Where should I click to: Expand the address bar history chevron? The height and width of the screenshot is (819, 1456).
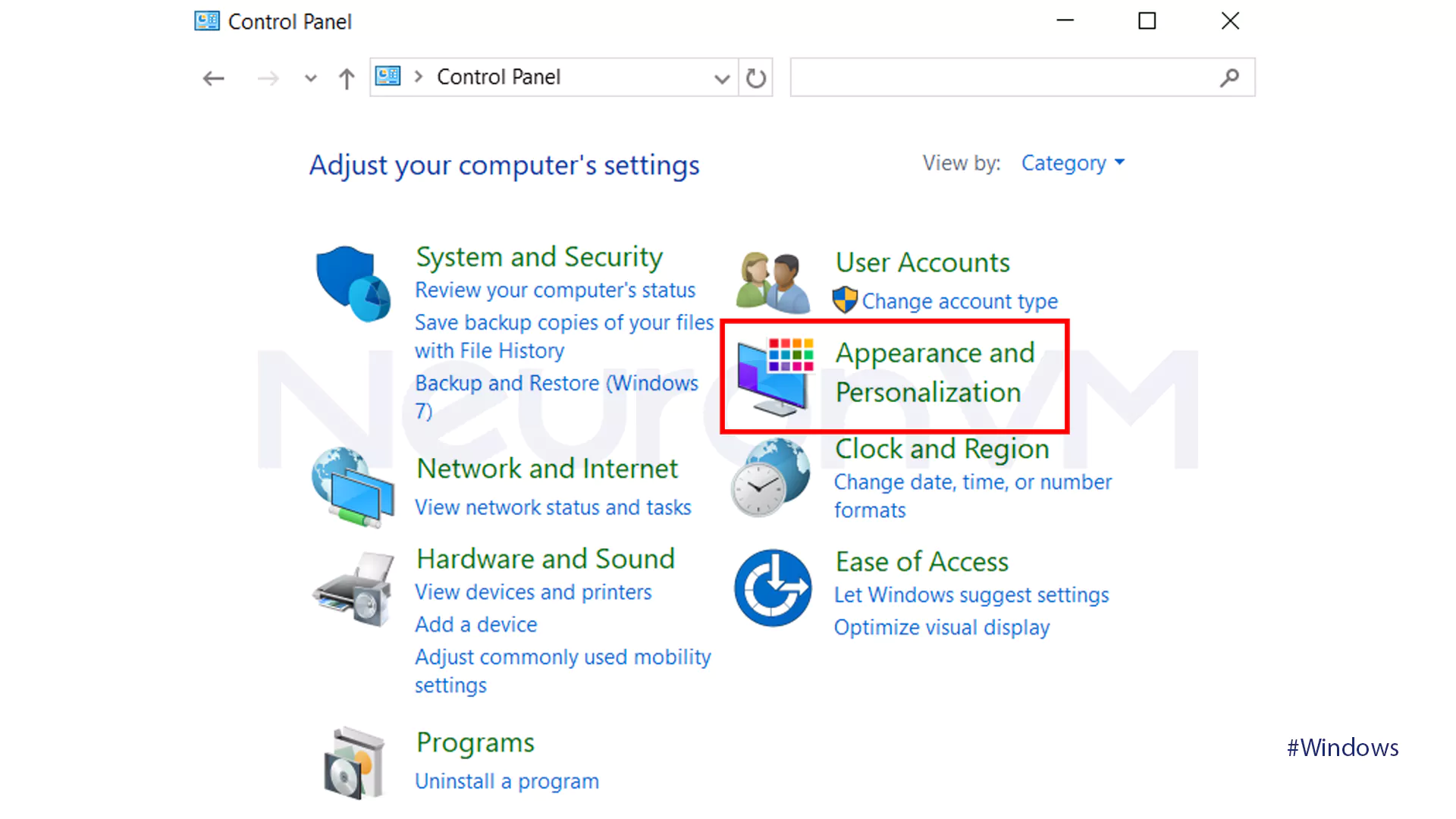point(720,77)
